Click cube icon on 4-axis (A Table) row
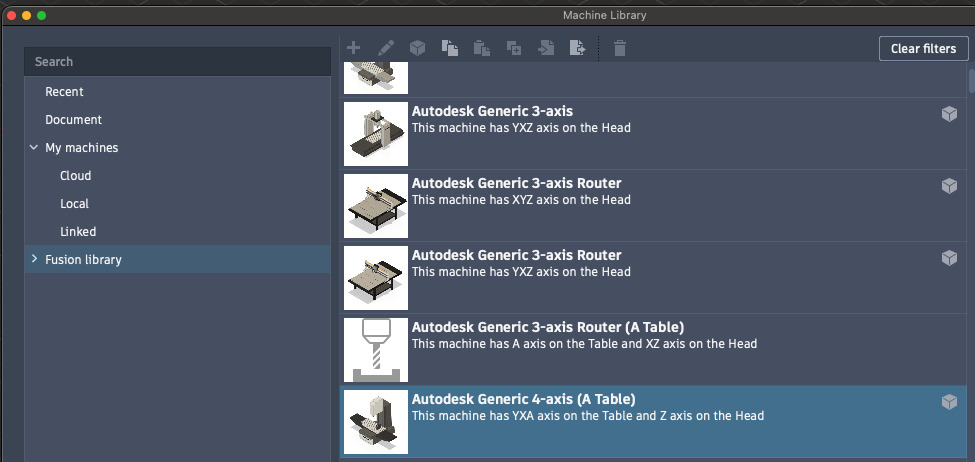The height and width of the screenshot is (462, 975). 949,402
